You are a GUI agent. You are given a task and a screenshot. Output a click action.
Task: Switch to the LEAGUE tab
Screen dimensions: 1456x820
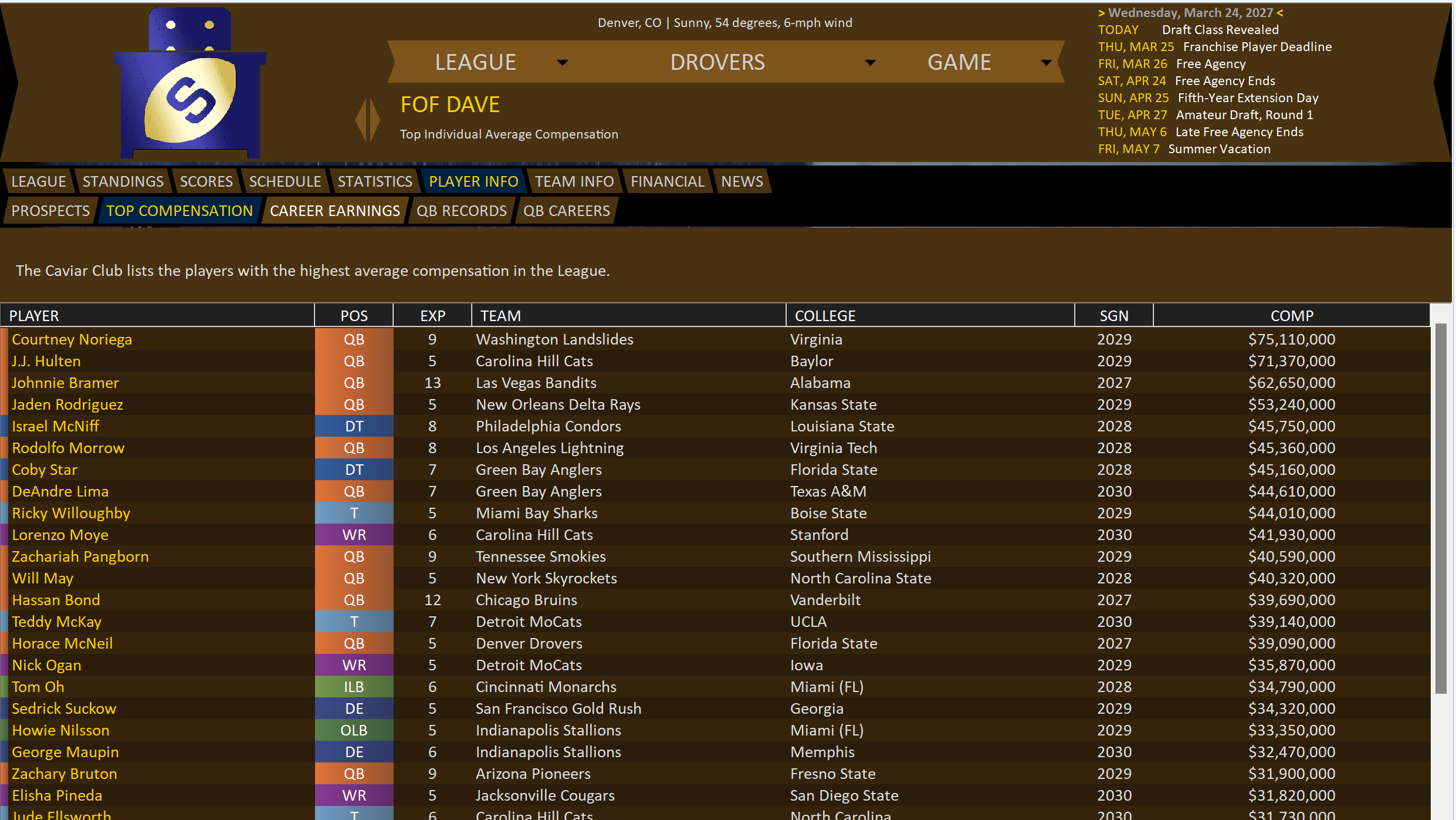point(39,181)
